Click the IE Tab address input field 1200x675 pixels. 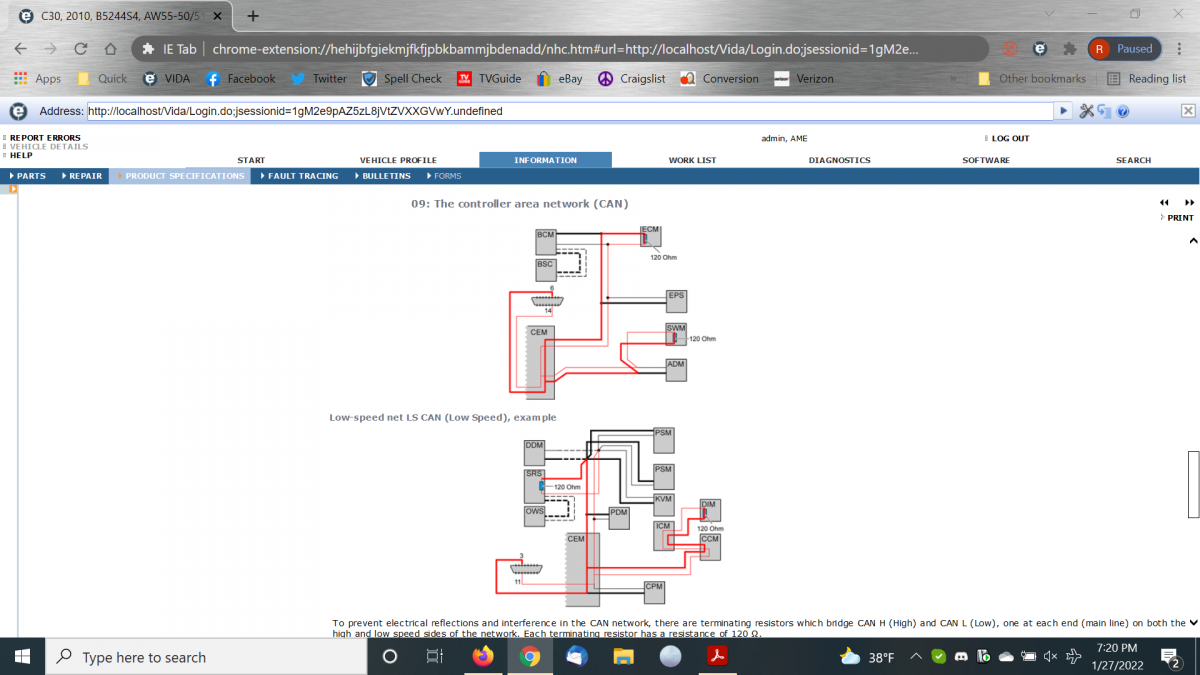pyautogui.click(x=570, y=111)
